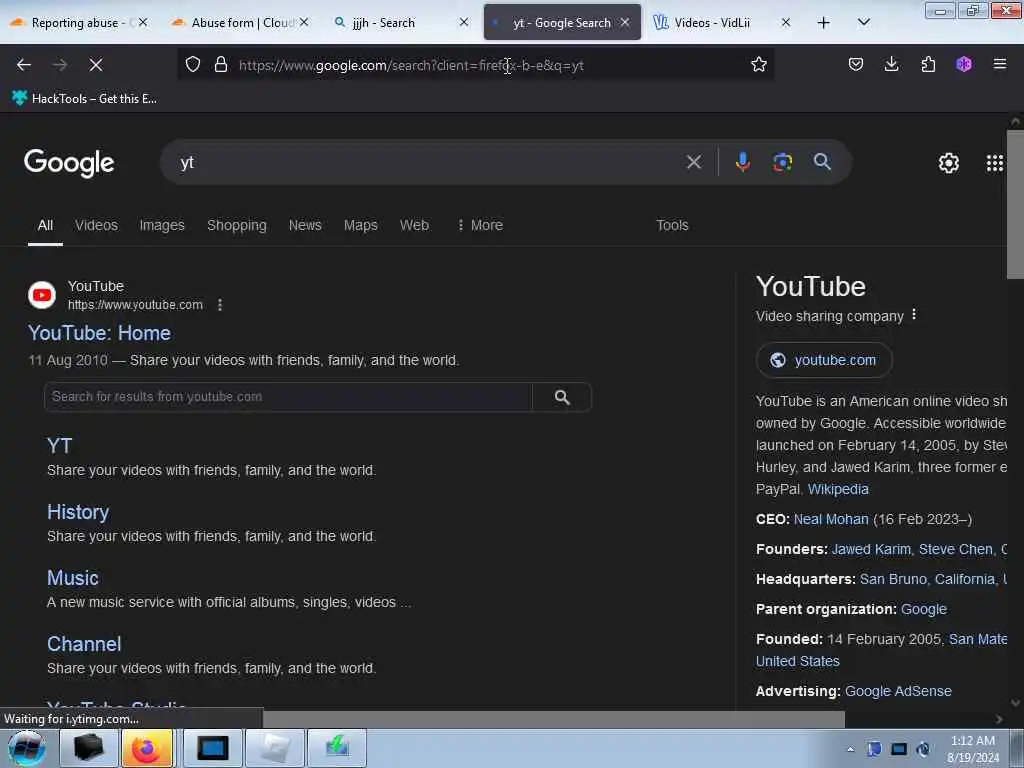The width and height of the screenshot is (1024, 768).
Task: Open Save to Pocket icon
Action: 856,64
